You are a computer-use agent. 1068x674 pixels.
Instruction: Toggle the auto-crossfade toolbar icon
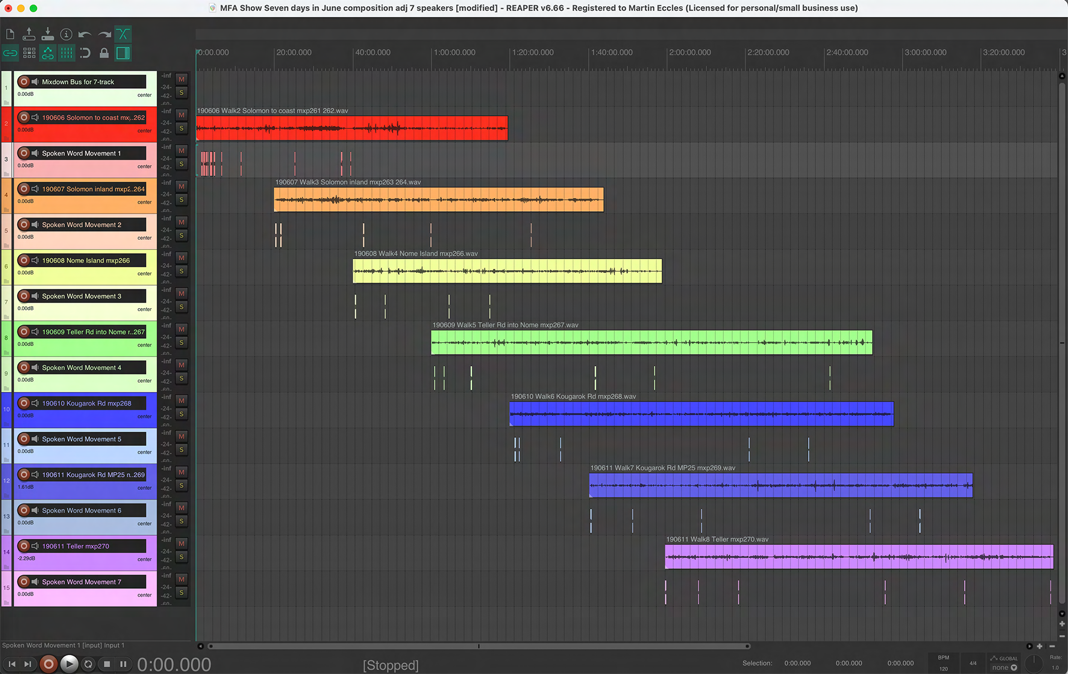click(123, 34)
